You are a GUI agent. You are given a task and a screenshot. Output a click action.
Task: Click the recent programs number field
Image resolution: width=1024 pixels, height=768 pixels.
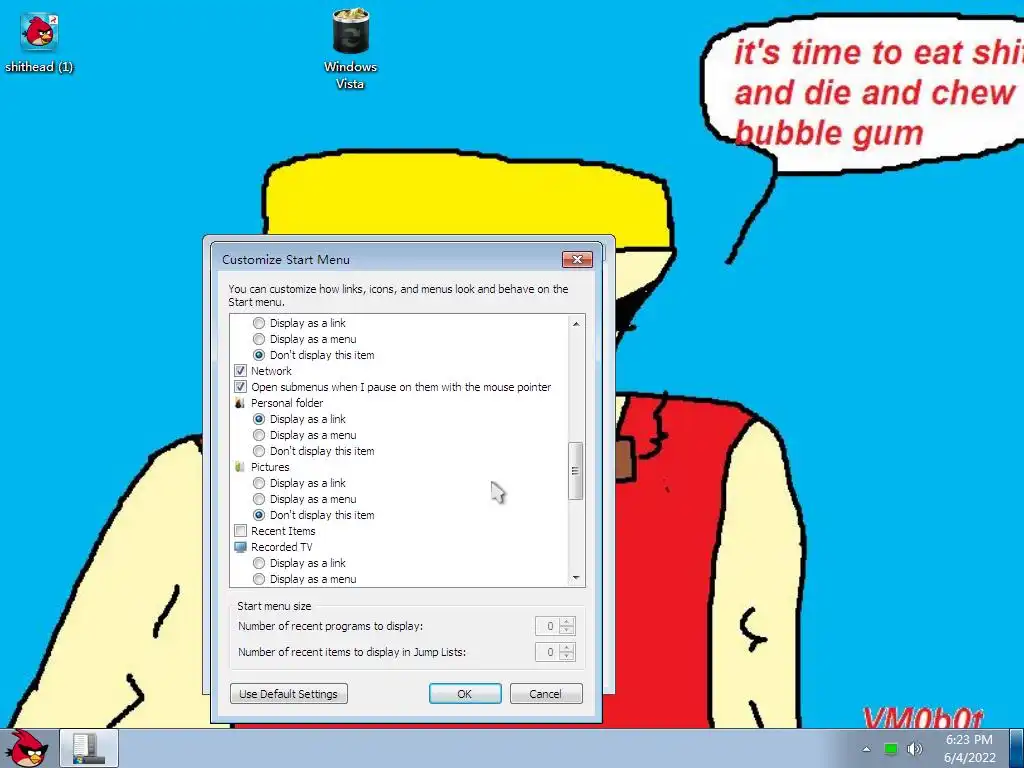[x=546, y=626]
